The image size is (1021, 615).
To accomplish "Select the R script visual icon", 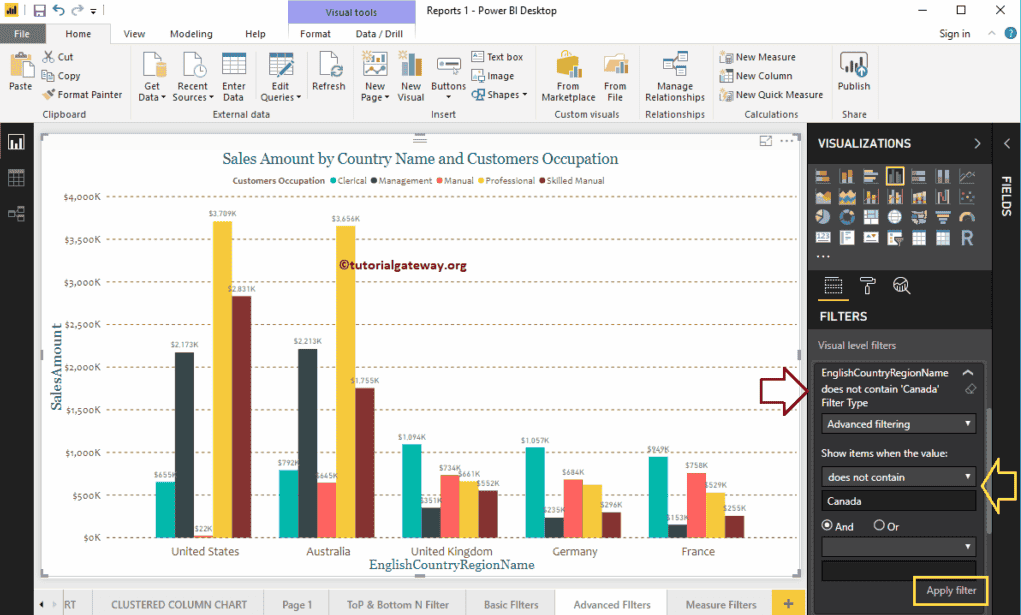I will 967,238.
